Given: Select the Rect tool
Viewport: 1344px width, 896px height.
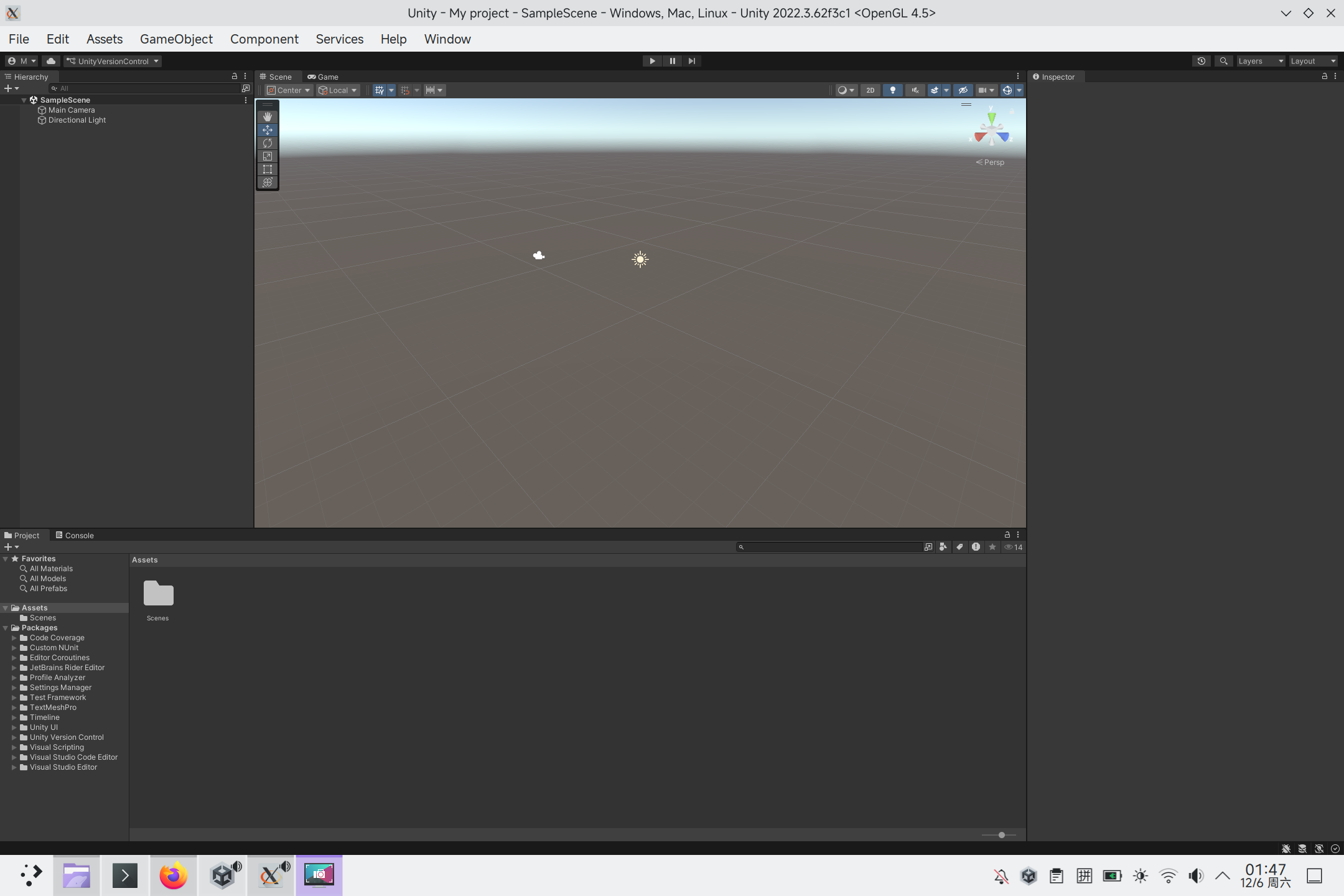Looking at the screenshot, I should click(x=268, y=169).
